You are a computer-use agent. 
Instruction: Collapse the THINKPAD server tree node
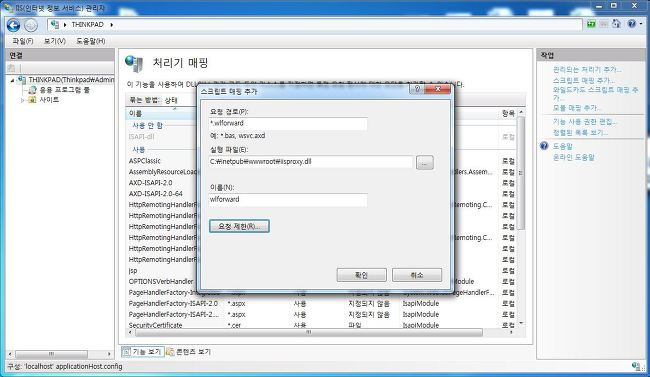12,80
